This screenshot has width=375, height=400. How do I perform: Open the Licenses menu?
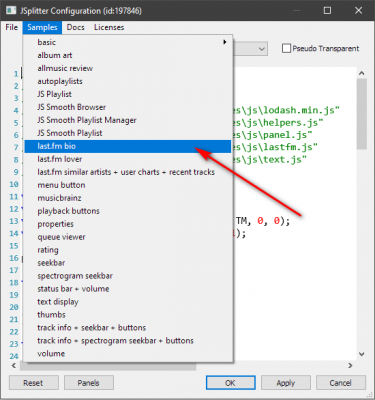109,27
